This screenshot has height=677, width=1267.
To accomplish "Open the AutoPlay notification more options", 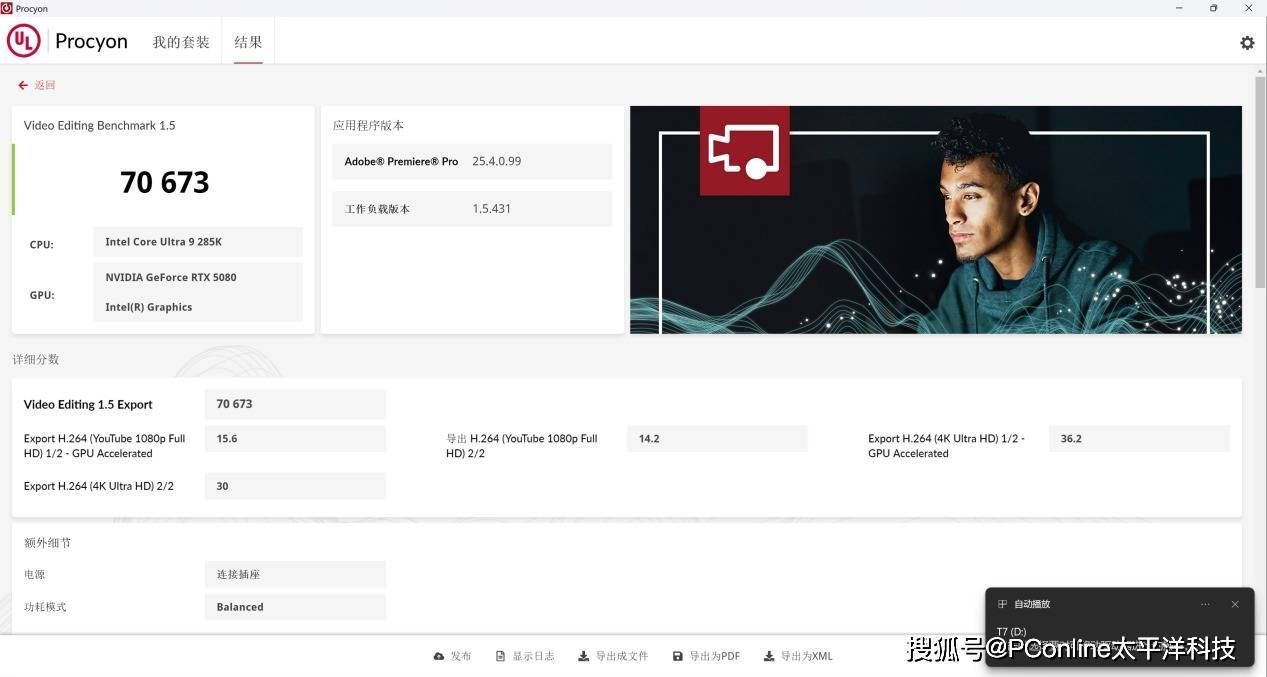I will click(1205, 604).
